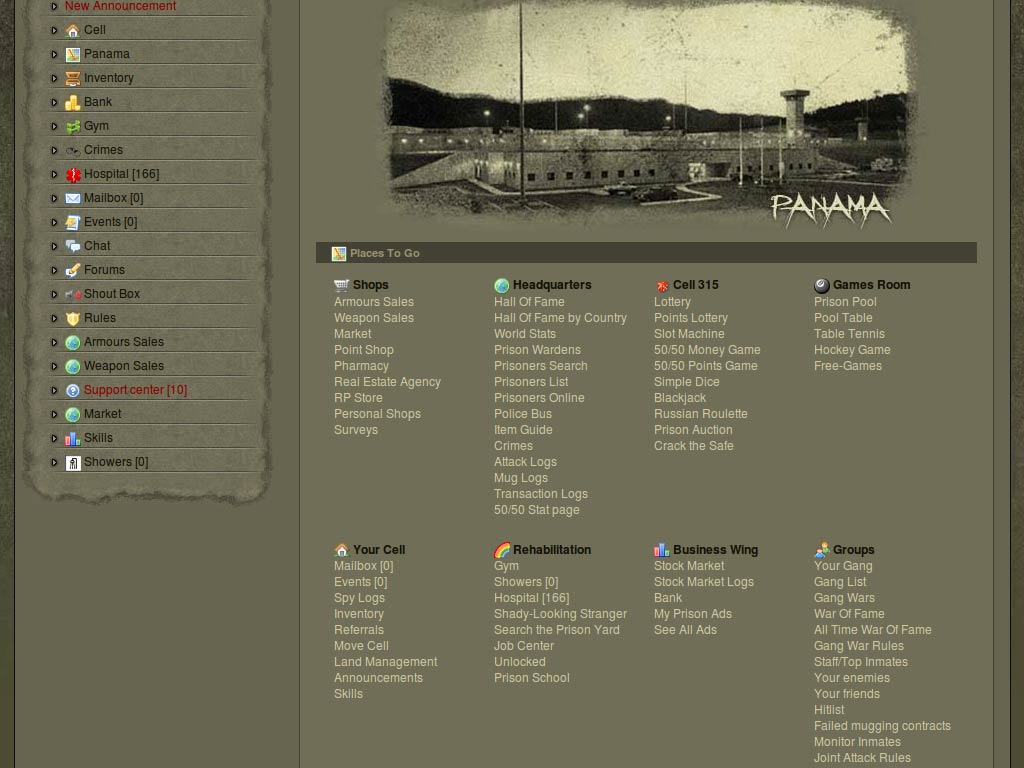Open New Announcement in sidebar
The height and width of the screenshot is (768, 1024).
point(120,6)
